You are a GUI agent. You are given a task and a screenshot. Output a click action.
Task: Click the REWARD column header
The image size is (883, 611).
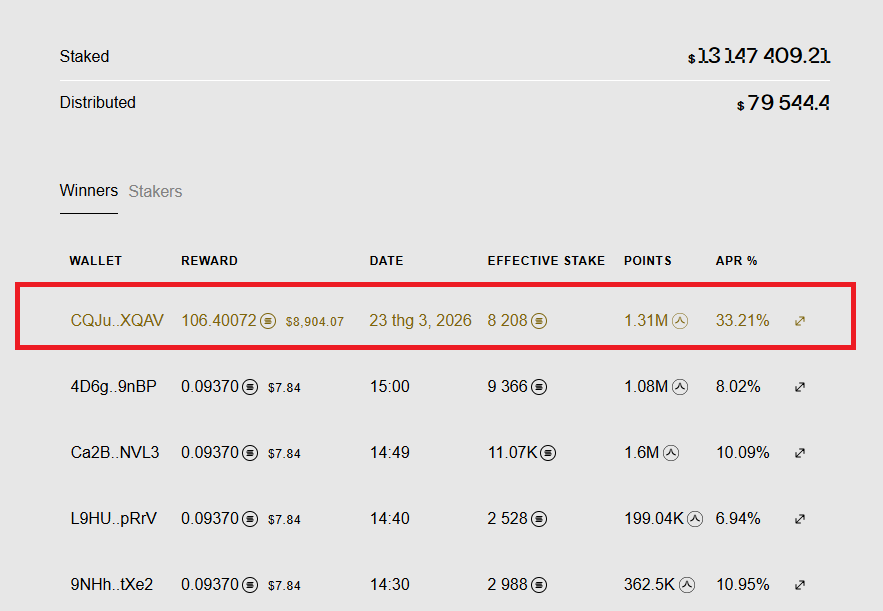(x=209, y=261)
